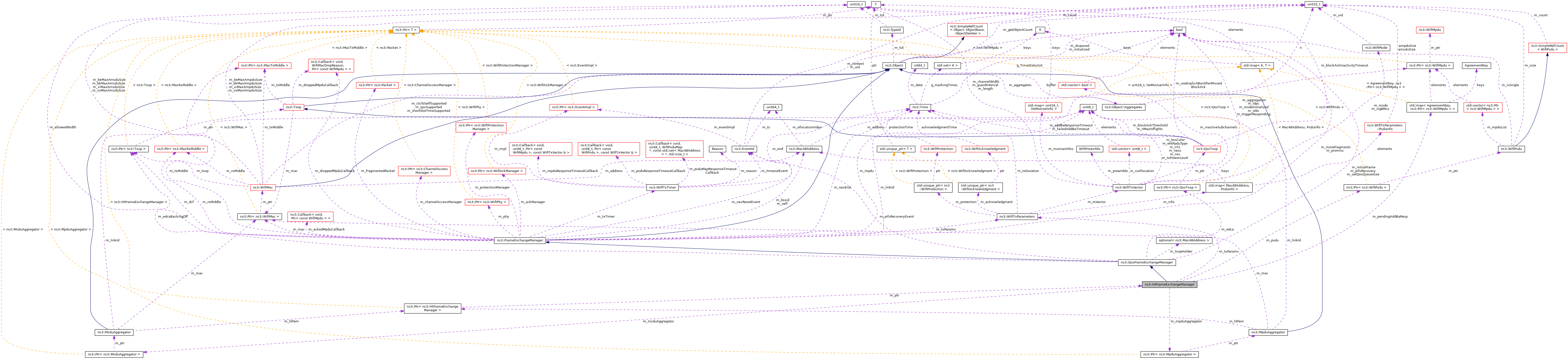The width and height of the screenshot is (1568, 359).
Task: Open the ns3::WifiTxTimer node
Action: click(662, 188)
